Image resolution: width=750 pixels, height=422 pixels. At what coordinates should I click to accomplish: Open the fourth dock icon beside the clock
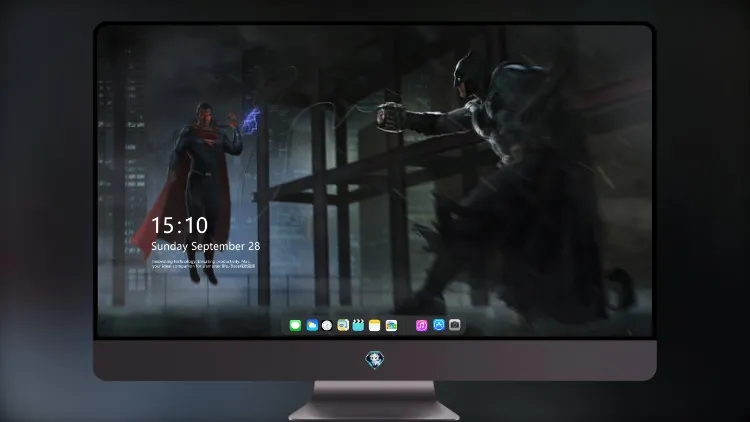click(343, 326)
